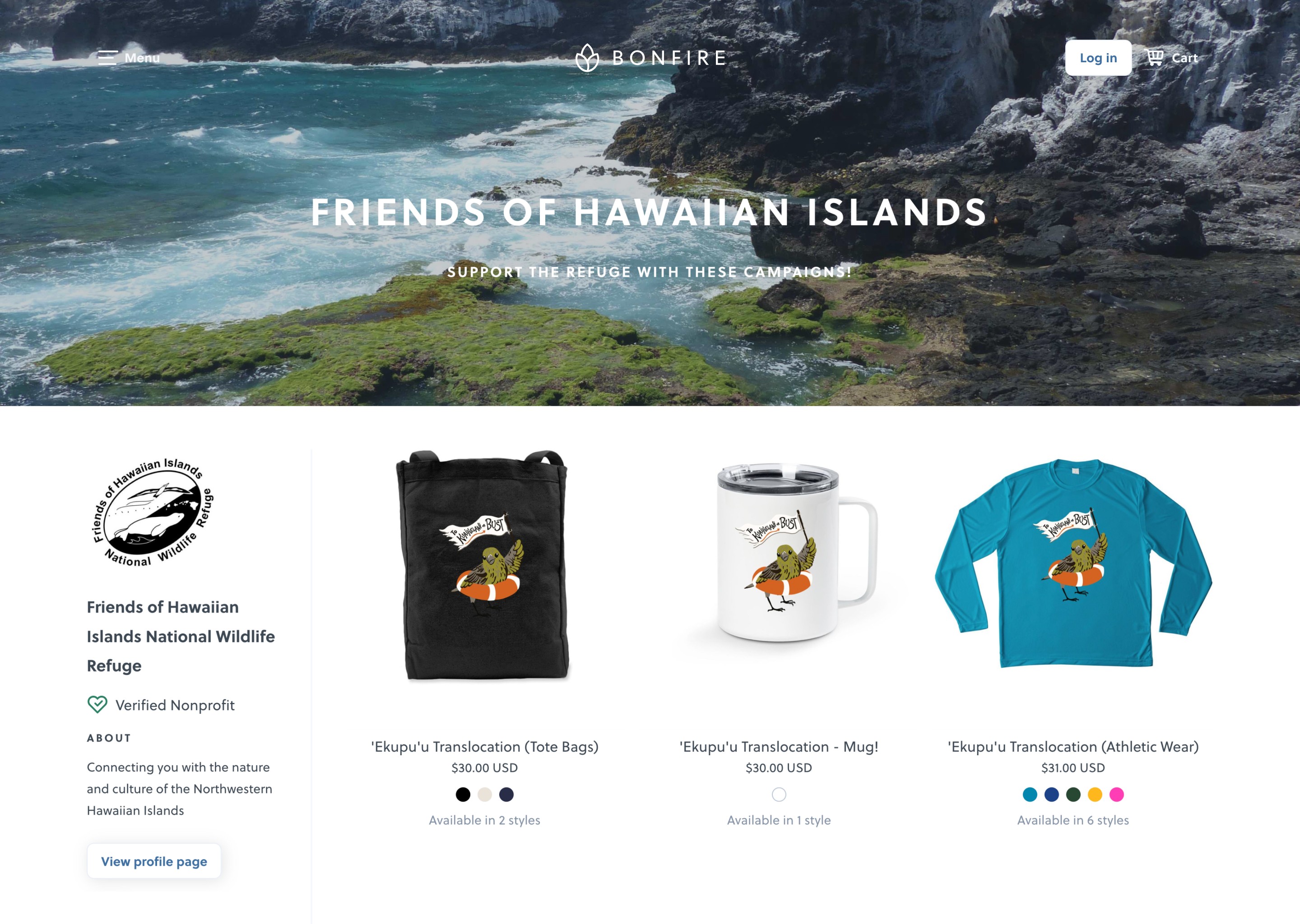Open the hamburger Menu icon
The height and width of the screenshot is (924, 1300).
(107, 57)
